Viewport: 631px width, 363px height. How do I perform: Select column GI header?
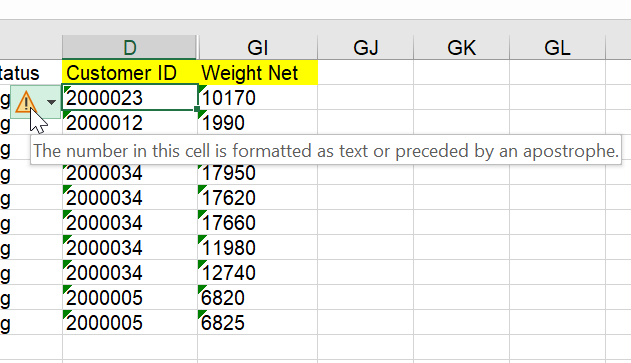[x=258, y=47]
